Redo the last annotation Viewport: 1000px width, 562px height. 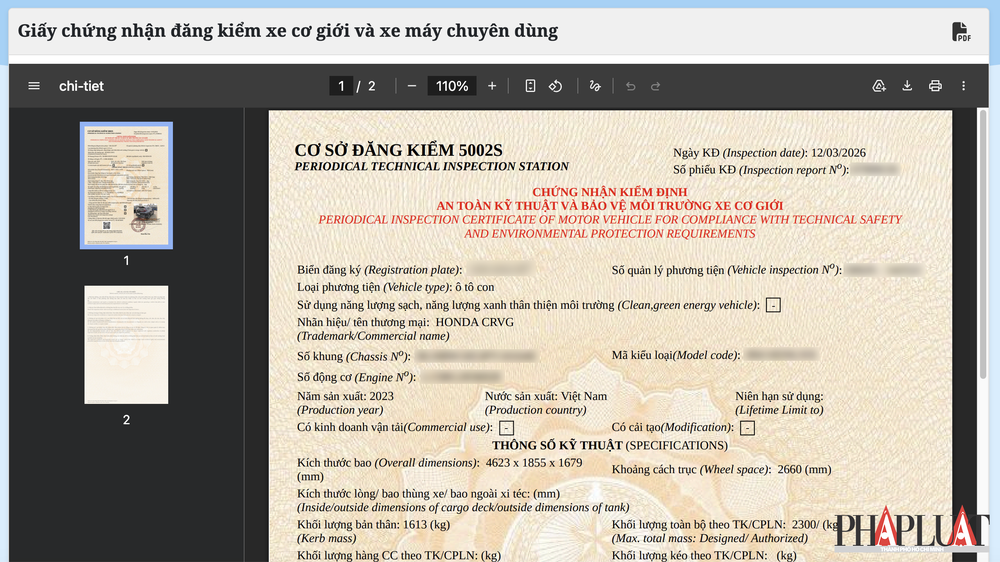[656, 86]
